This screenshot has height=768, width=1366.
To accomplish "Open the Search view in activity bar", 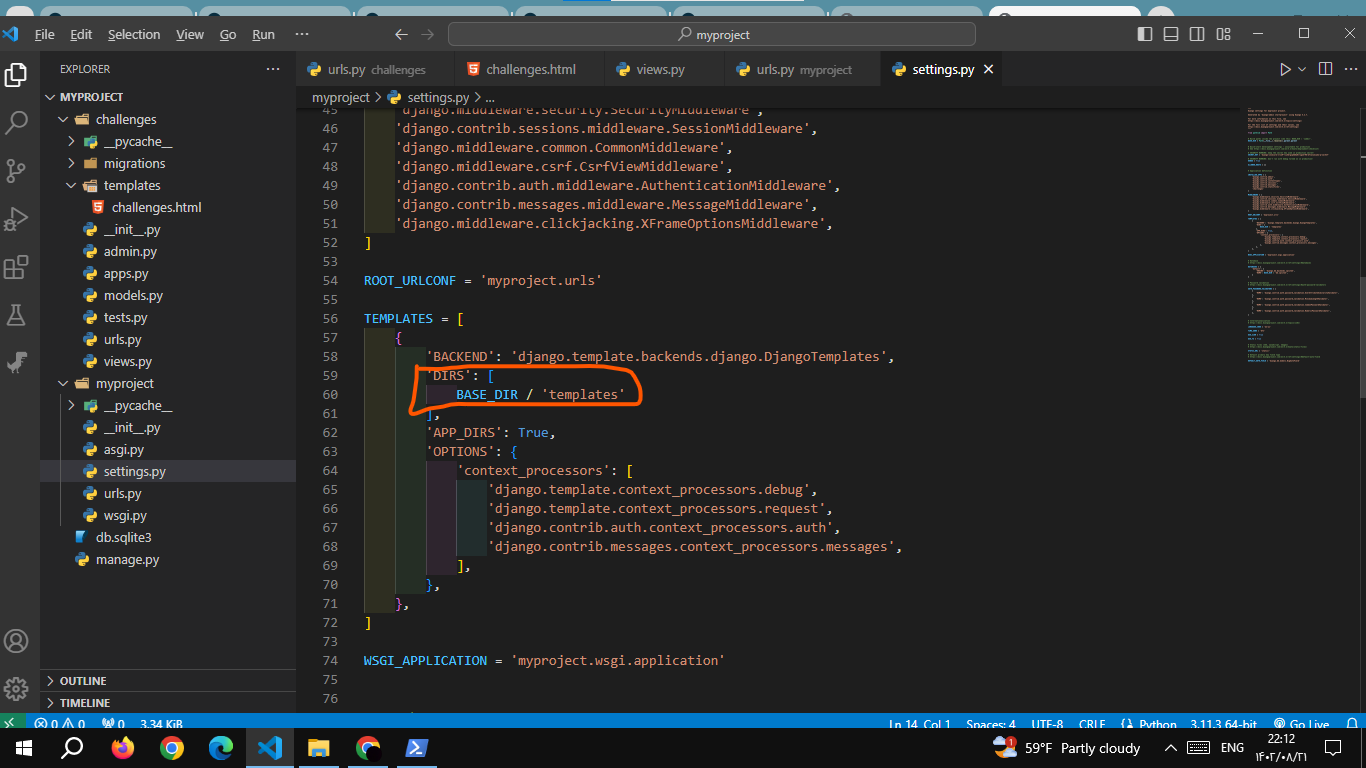I will 17,122.
